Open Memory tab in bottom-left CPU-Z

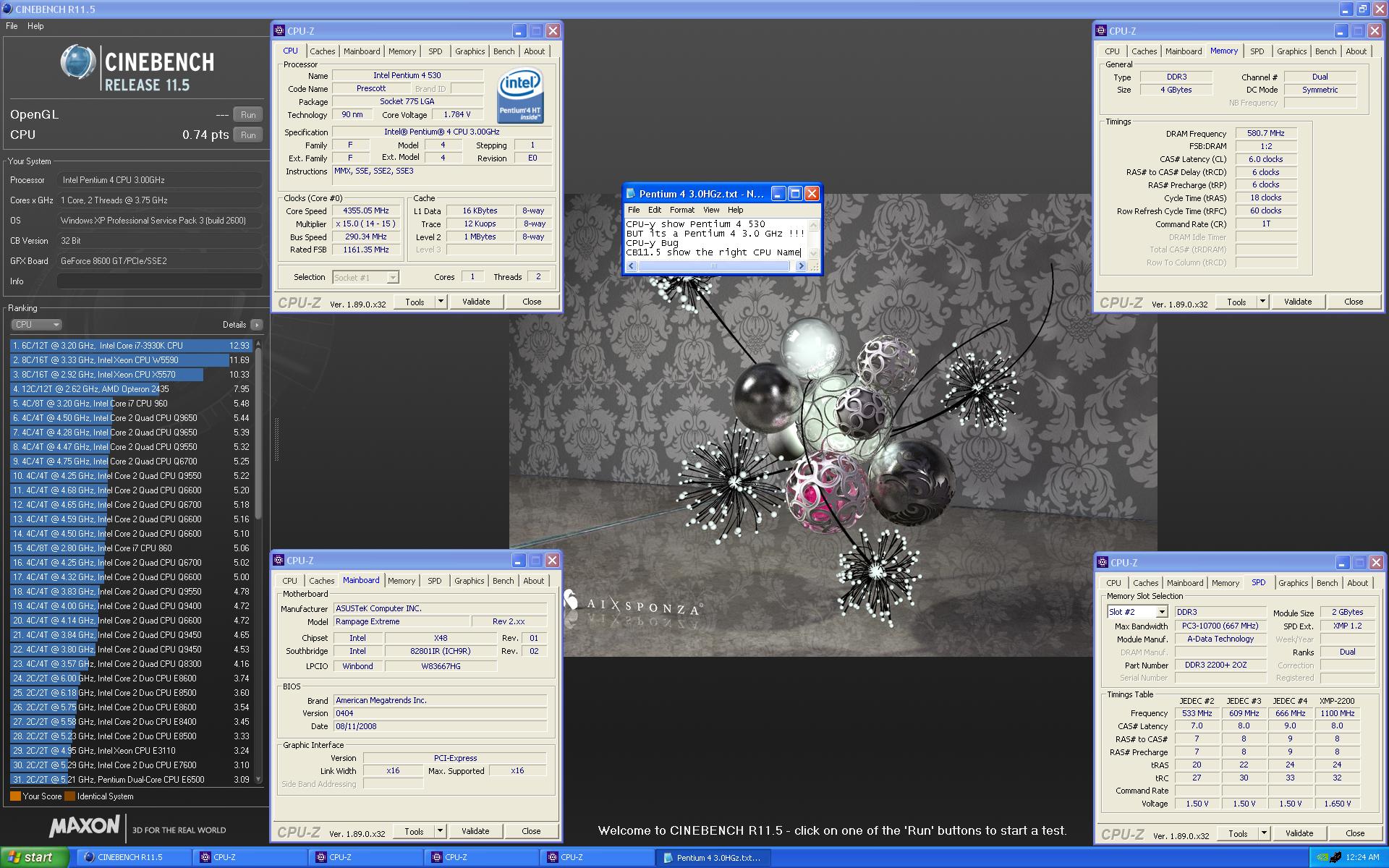click(402, 581)
